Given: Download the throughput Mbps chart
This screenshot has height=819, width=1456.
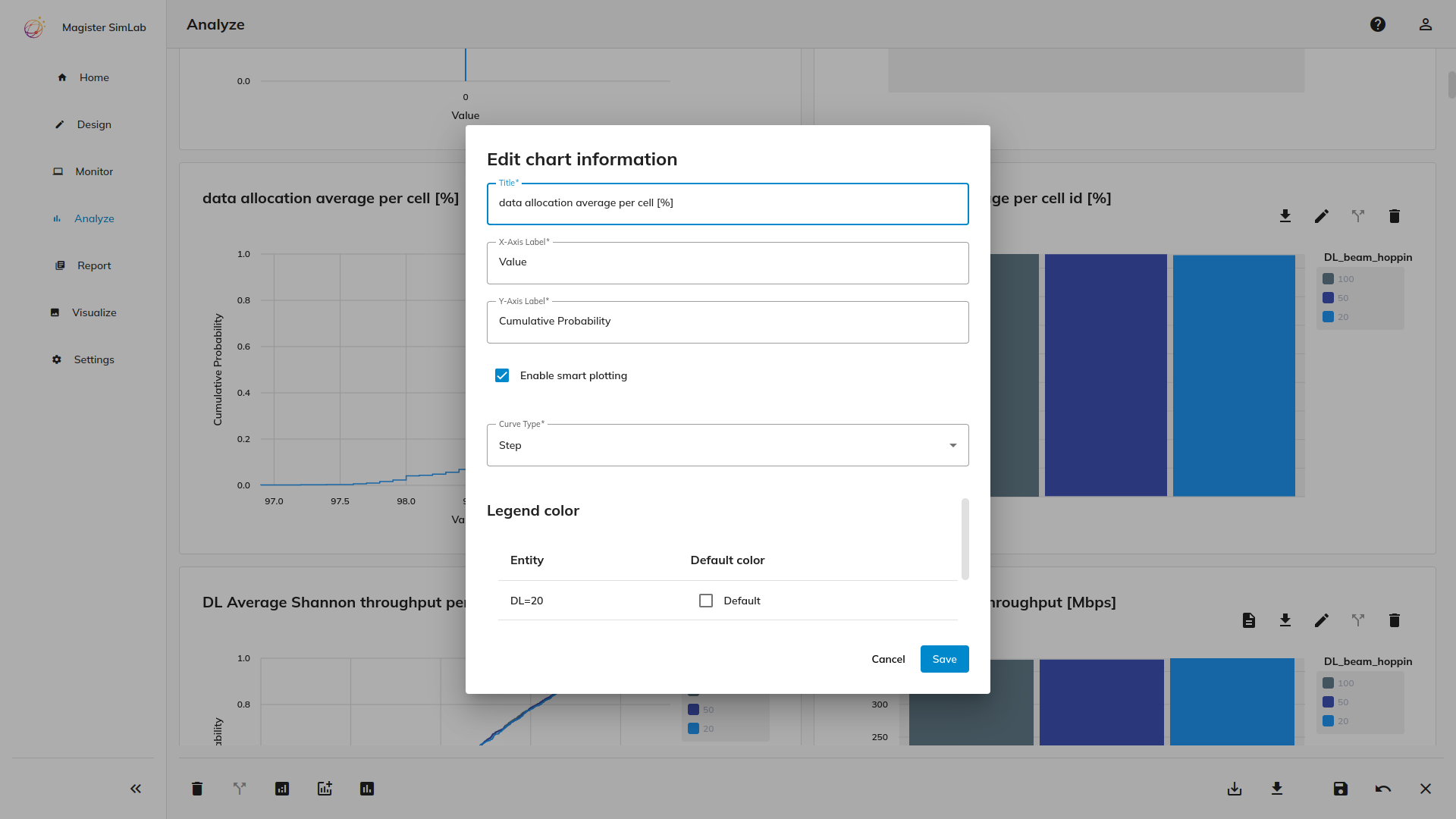Looking at the screenshot, I should point(1285,620).
